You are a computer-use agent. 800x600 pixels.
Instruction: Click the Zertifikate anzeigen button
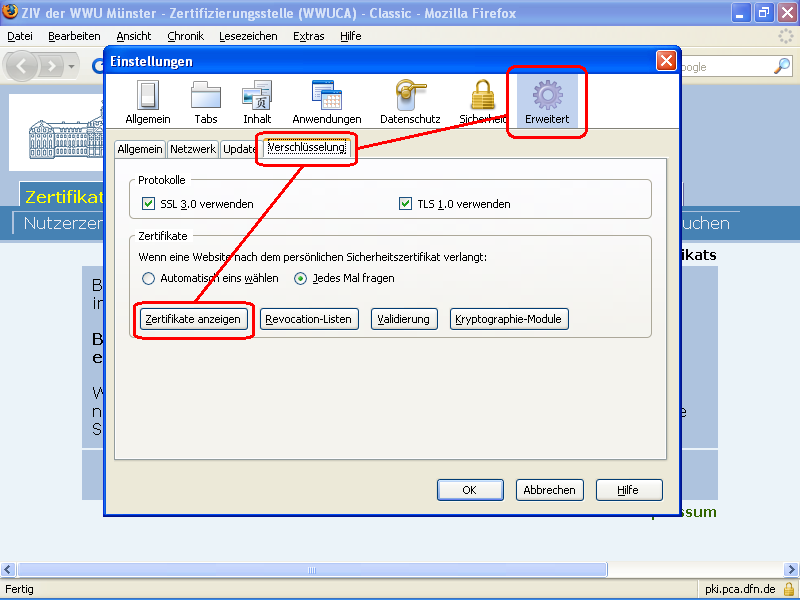193,319
